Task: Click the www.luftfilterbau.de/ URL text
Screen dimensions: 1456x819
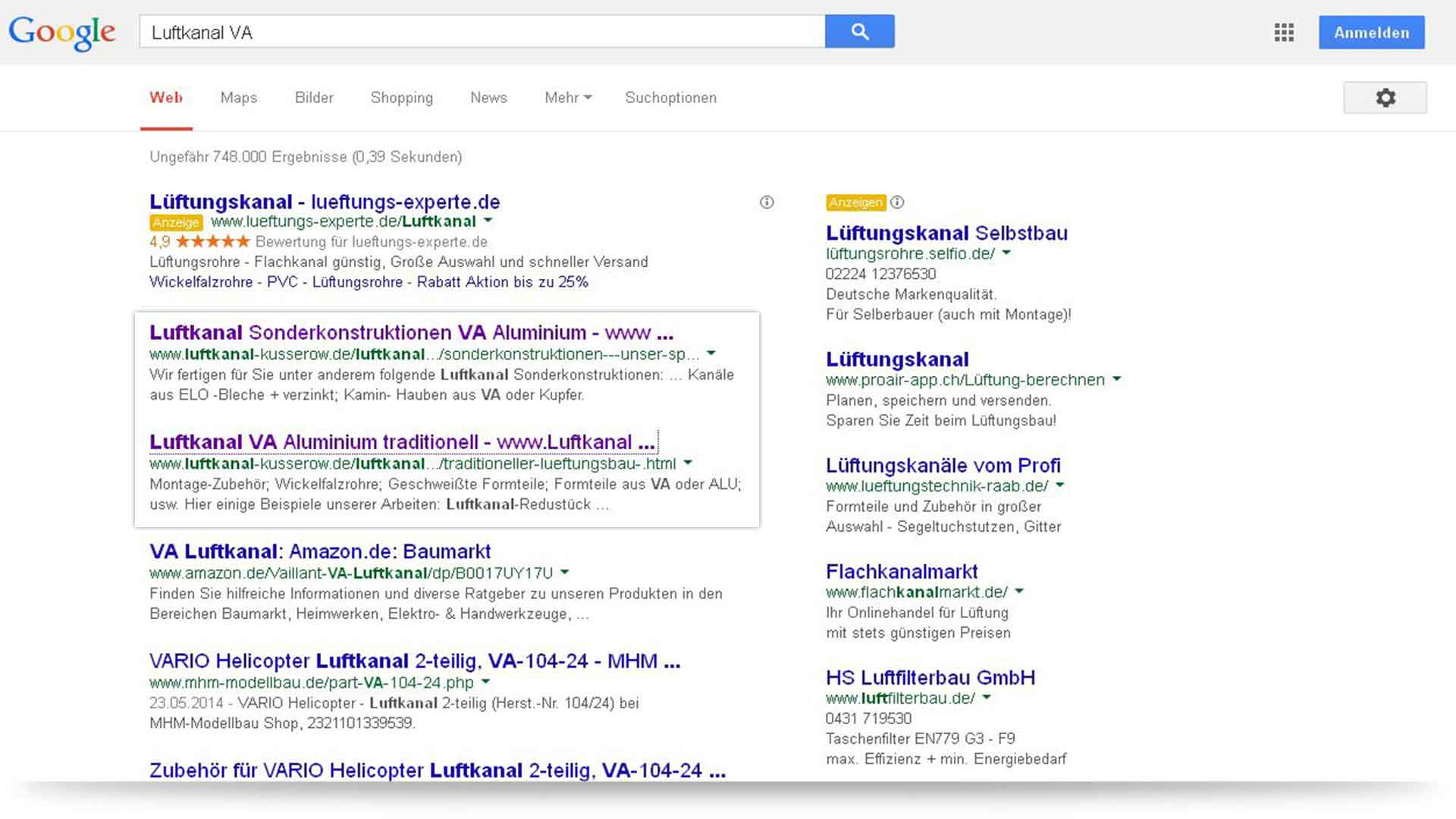Action: (x=900, y=698)
